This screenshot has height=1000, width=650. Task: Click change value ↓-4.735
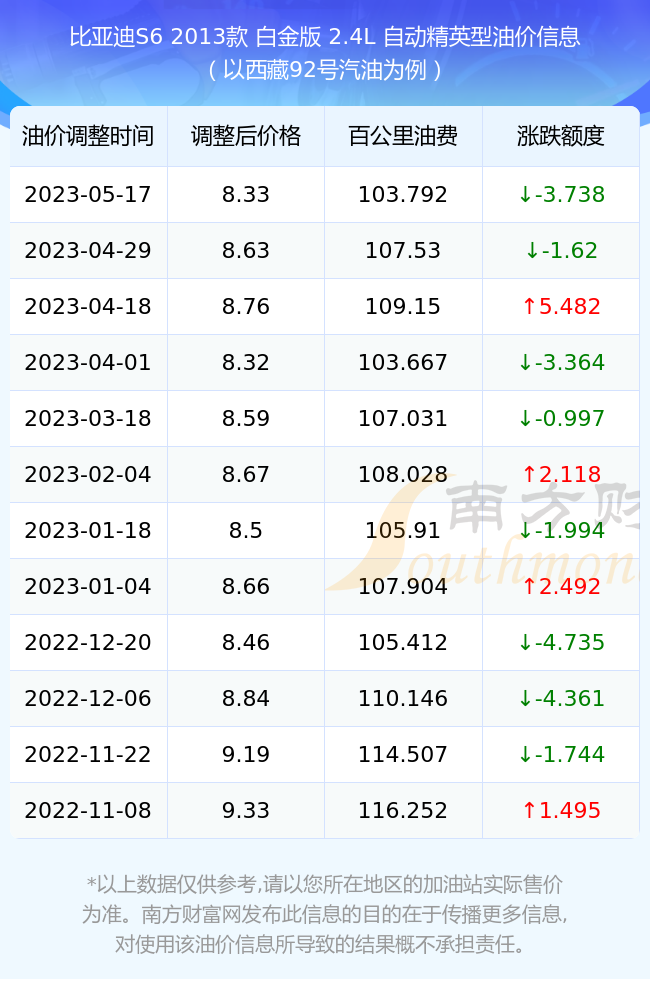tap(561, 643)
